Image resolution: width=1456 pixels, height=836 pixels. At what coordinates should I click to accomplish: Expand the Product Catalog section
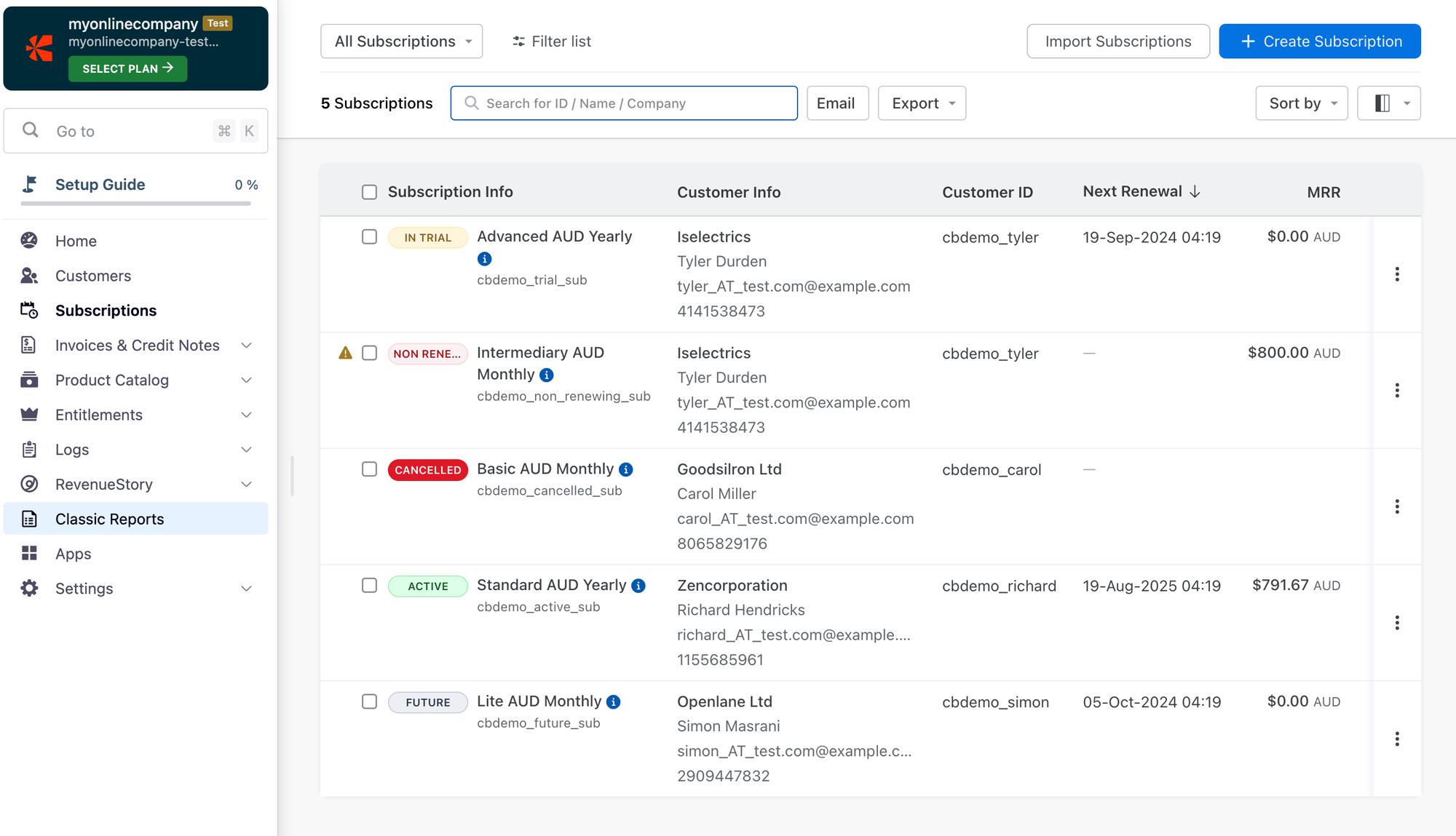pyautogui.click(x=111, y=380)
